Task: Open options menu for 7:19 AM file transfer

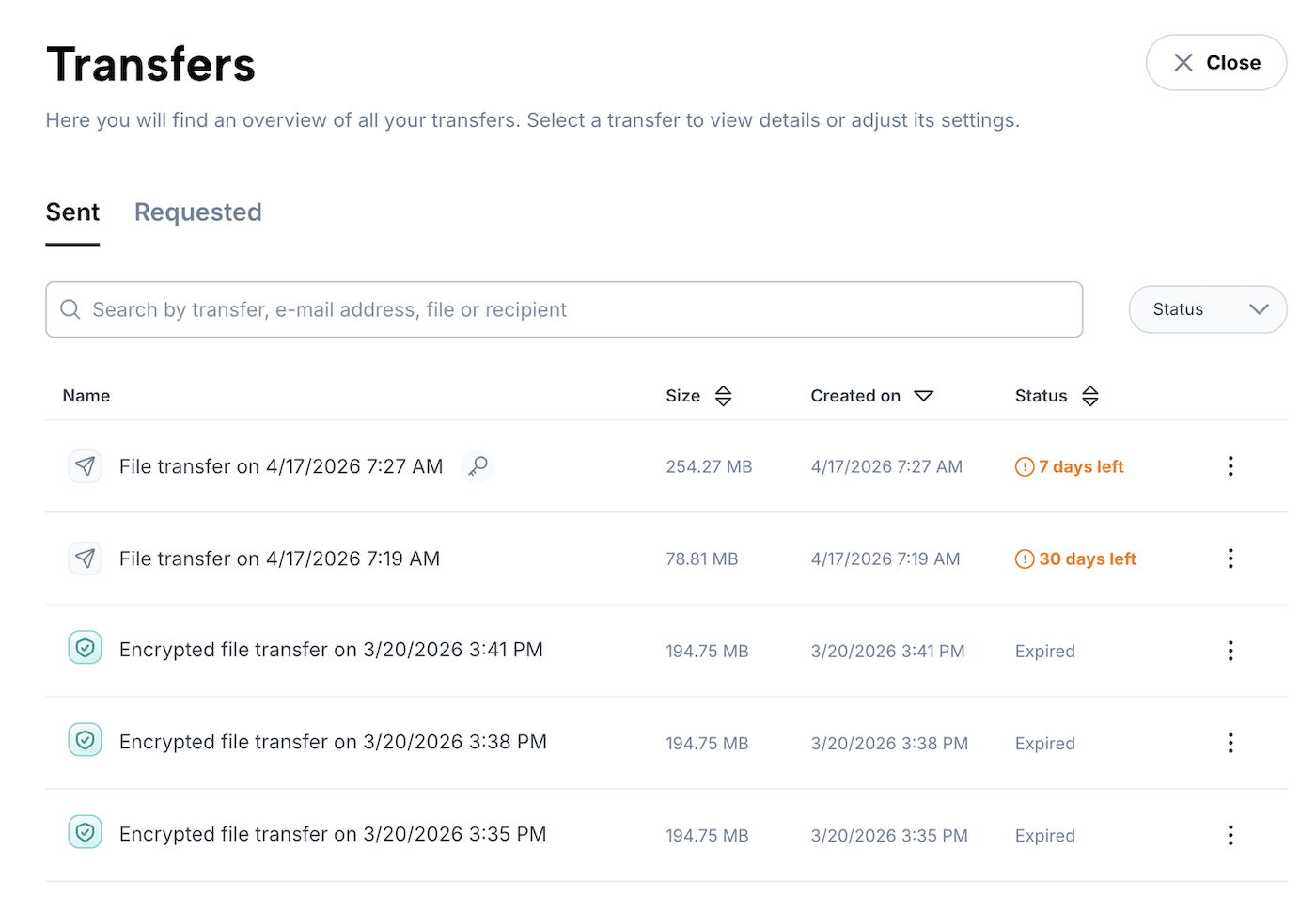Action: pos(1230,559)
